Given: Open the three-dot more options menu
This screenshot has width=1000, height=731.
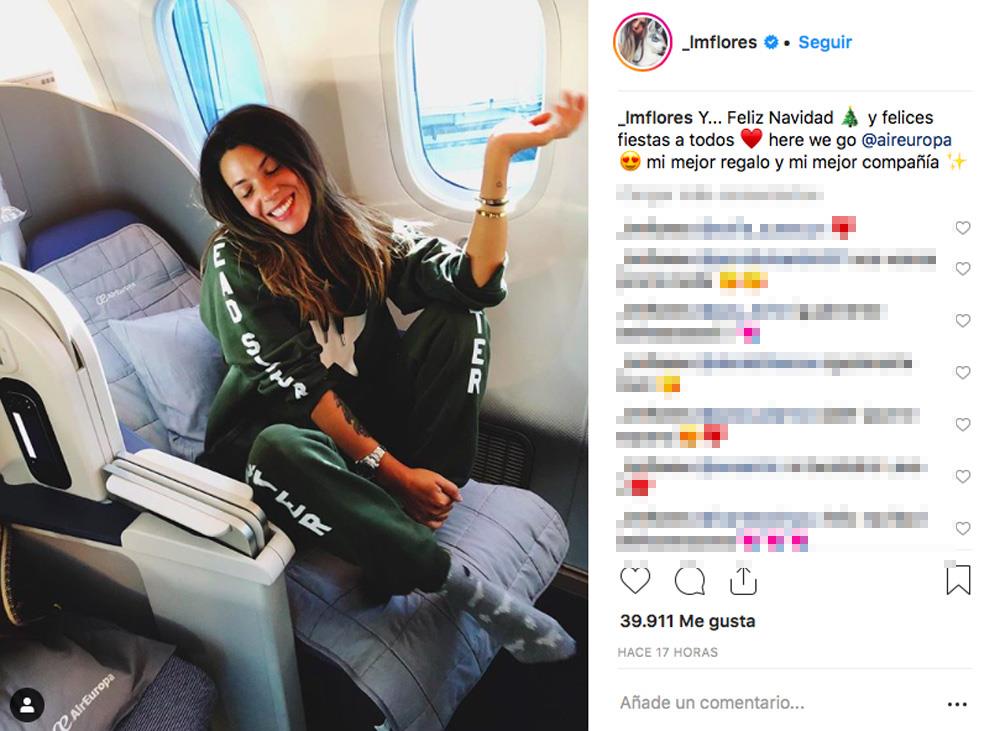Looking at the screenshot, I should click(957, 704).
